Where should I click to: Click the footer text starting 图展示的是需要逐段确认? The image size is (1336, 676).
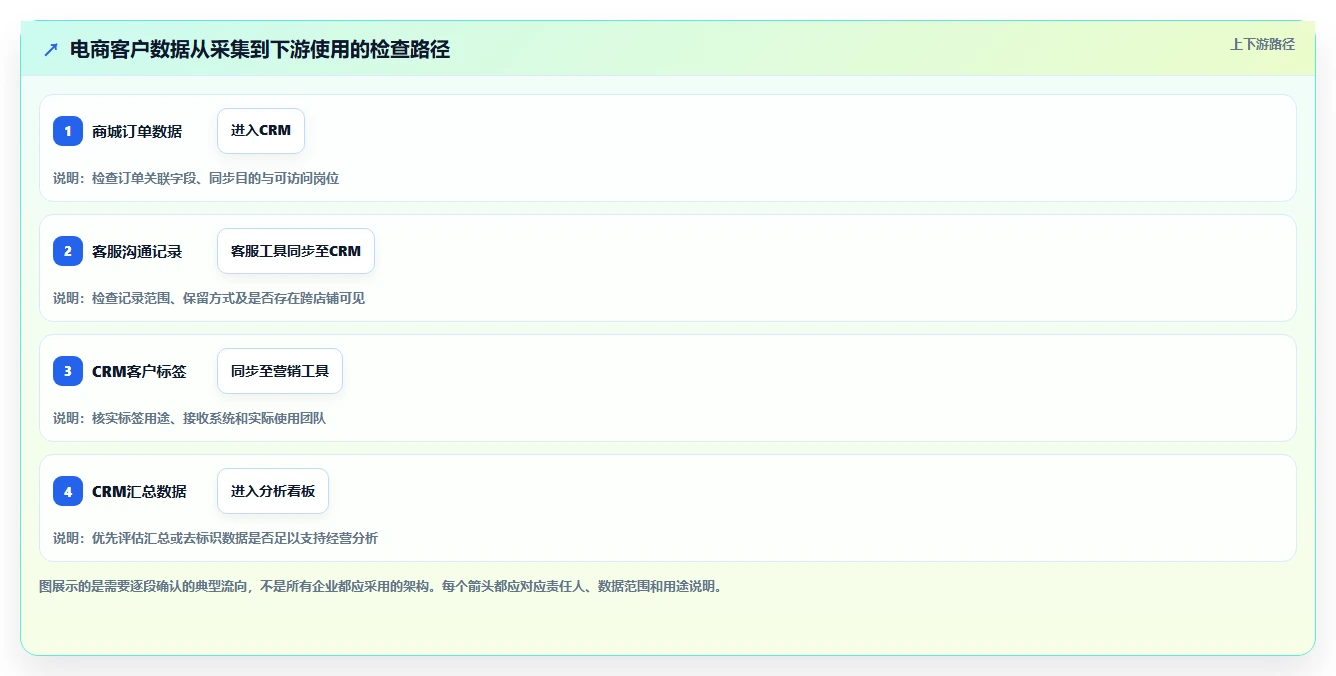[380, 586]
